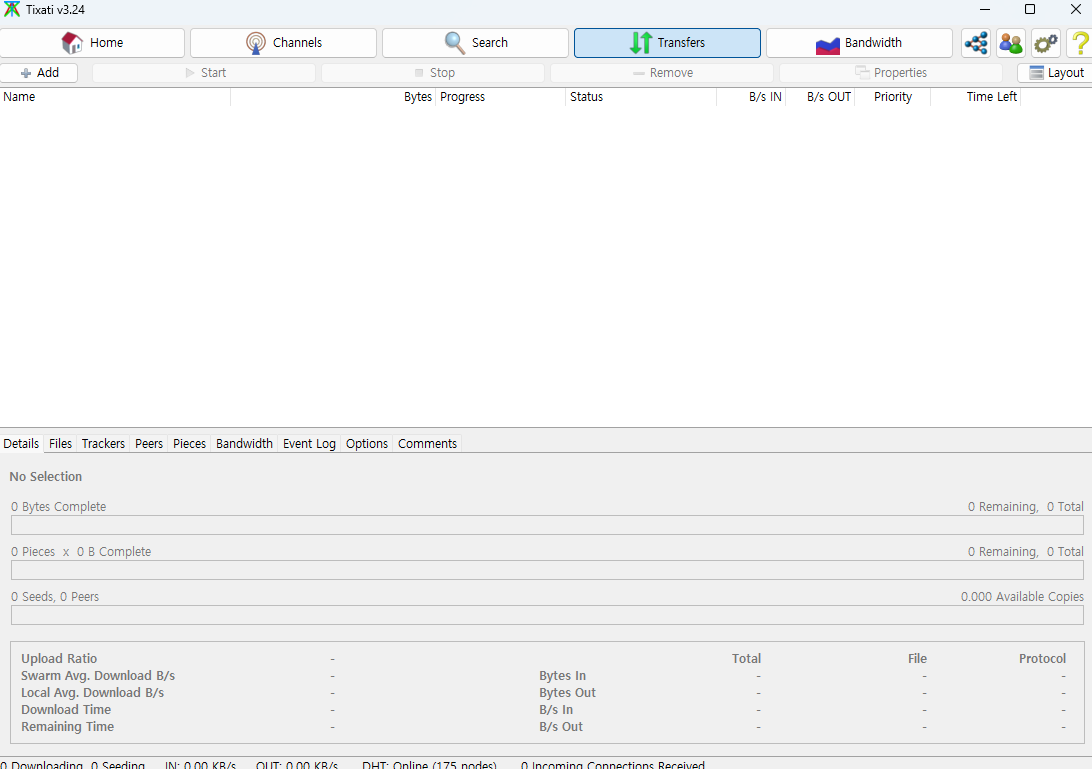Image resolution: width=1092 pixels, height=769 pixels.
Task: Click the Tixati logo in title bar
Action: tap(12, 10)
